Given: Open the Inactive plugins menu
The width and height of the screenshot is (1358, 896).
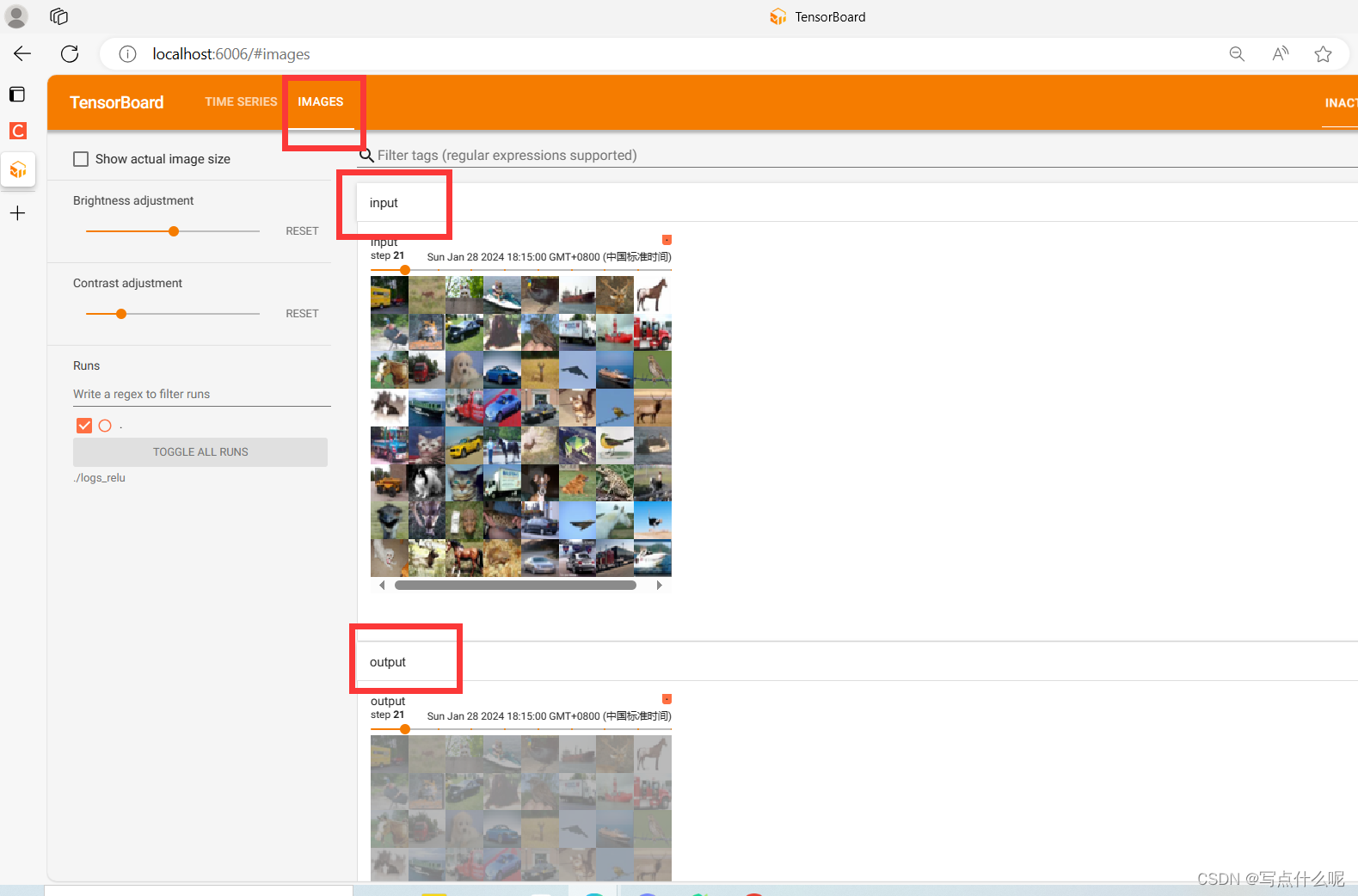Looking at the screenshot, I should [x=1340, y=102].
